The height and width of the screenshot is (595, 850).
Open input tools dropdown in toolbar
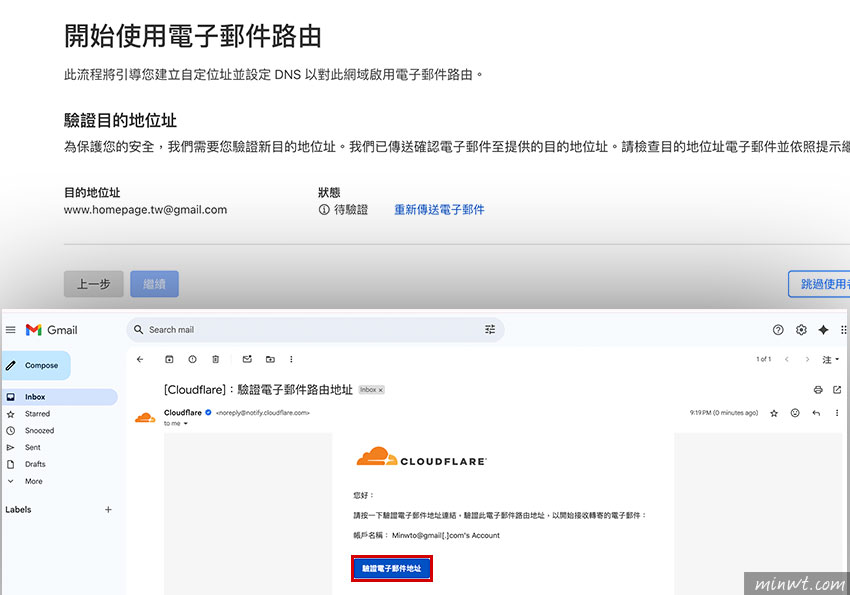[x=830, y=359]
